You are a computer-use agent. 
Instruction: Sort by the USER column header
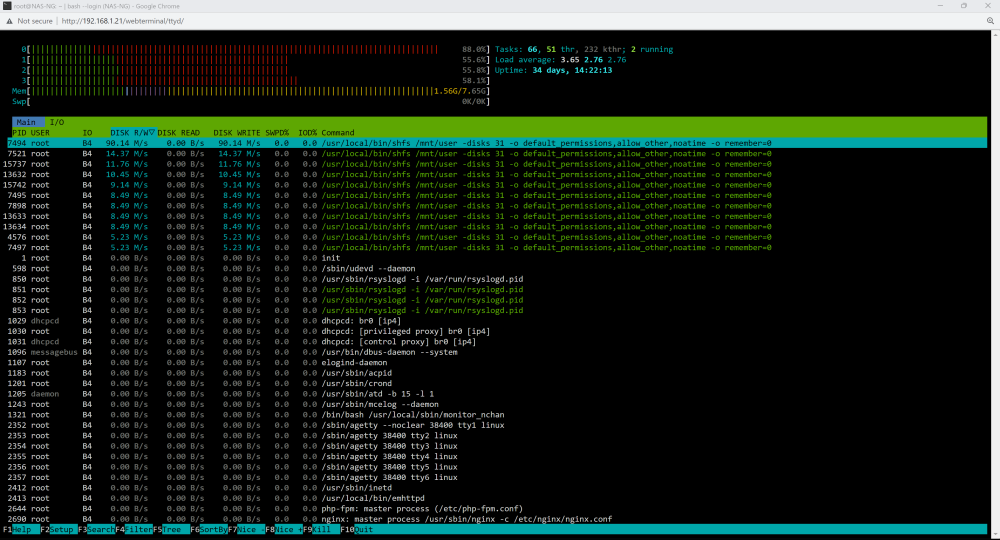40,133
